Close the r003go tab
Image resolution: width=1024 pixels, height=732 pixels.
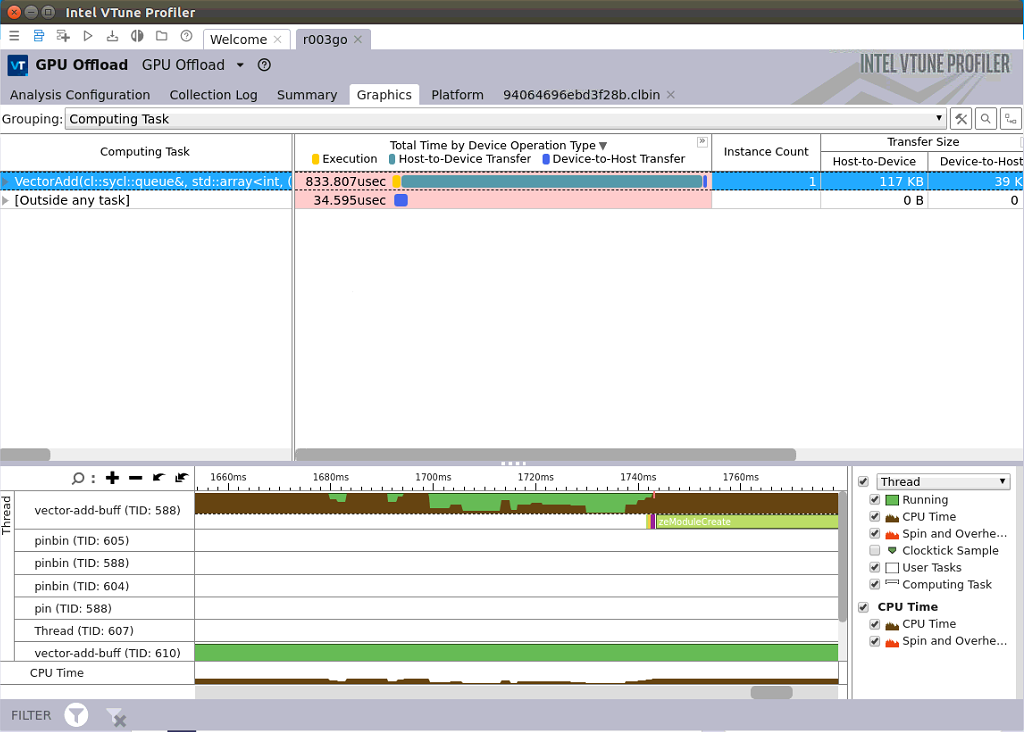tap(358, 39)
